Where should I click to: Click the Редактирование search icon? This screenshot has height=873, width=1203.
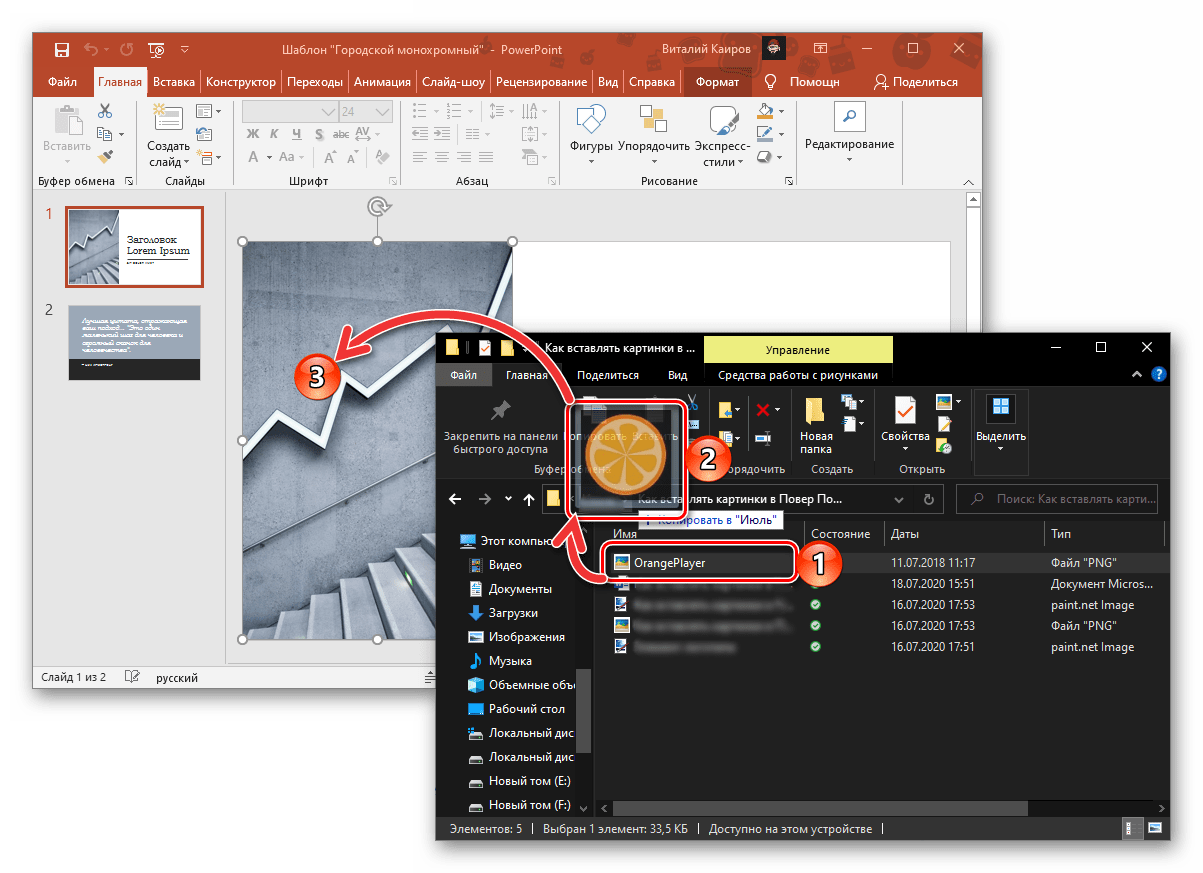(x=849, y=117)
